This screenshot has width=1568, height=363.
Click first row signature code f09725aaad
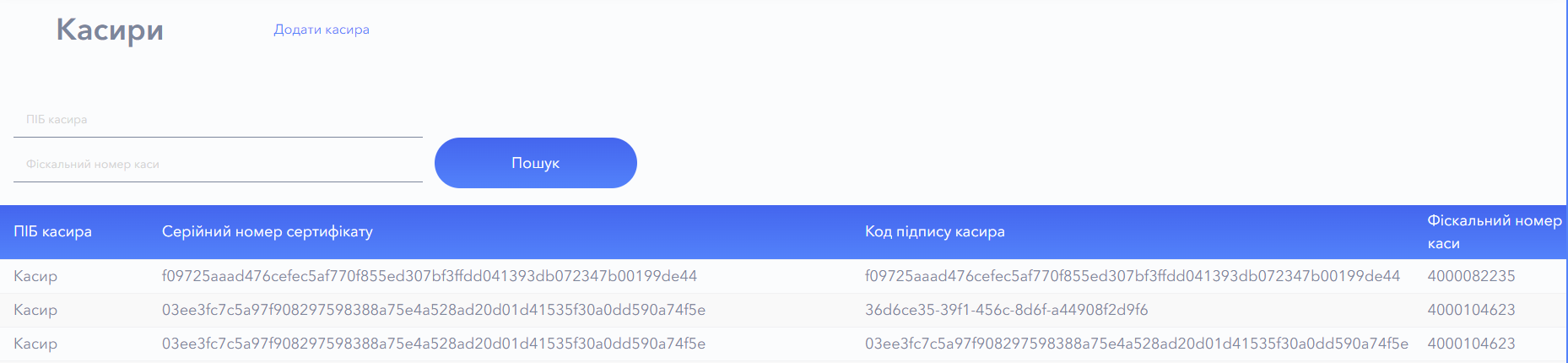1133,276
